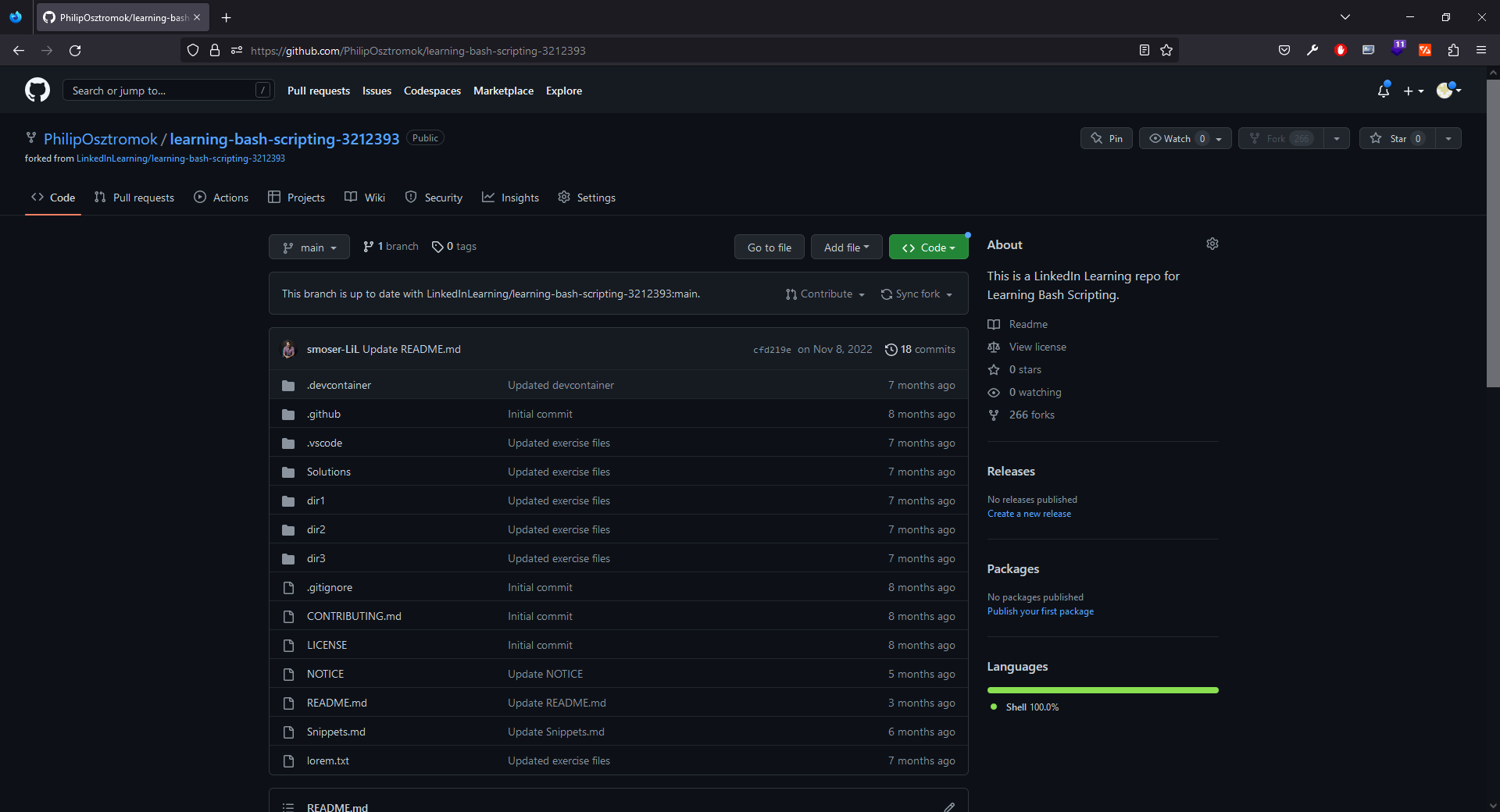The image size is (1500, 812).
Task: Close the PhilipOsztromok browser tab
Action: coord(197,17)
